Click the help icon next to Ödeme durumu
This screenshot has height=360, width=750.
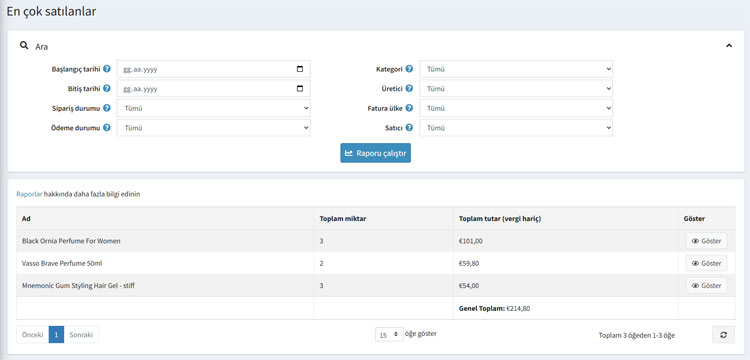pos(107,128)
